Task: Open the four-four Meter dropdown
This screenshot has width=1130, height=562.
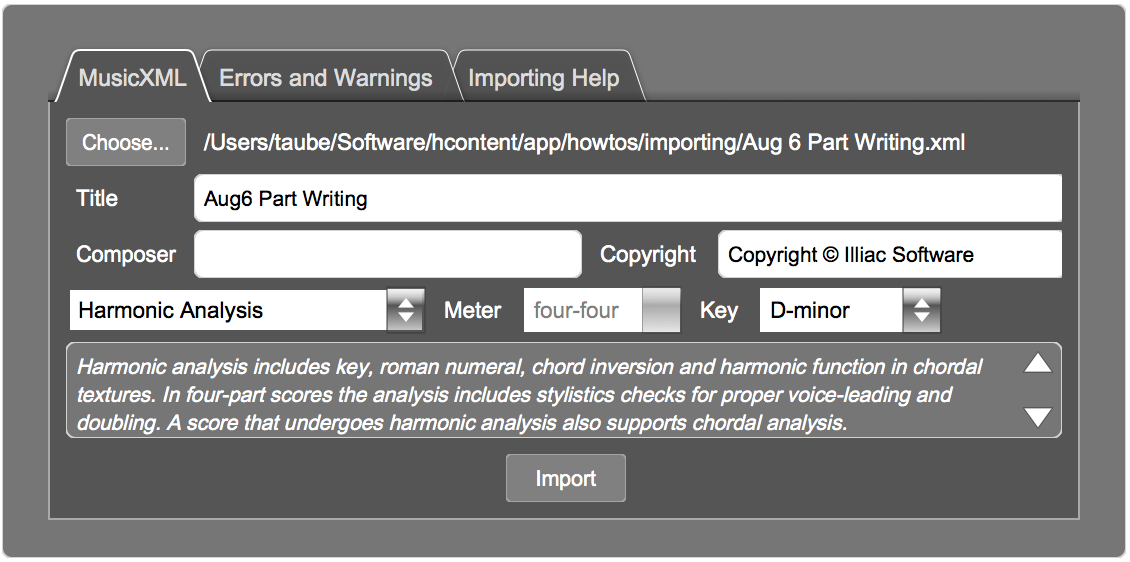Action: click(602, 310)
